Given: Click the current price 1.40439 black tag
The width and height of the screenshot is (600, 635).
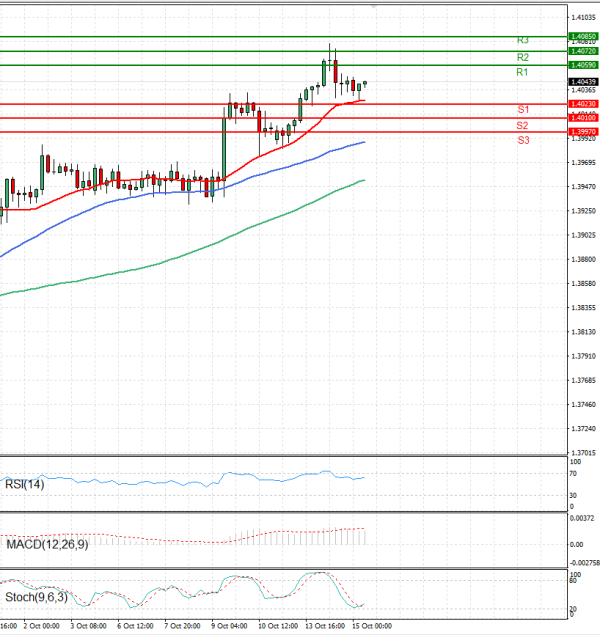Looking at the screenshot, I should coord(583,81).
